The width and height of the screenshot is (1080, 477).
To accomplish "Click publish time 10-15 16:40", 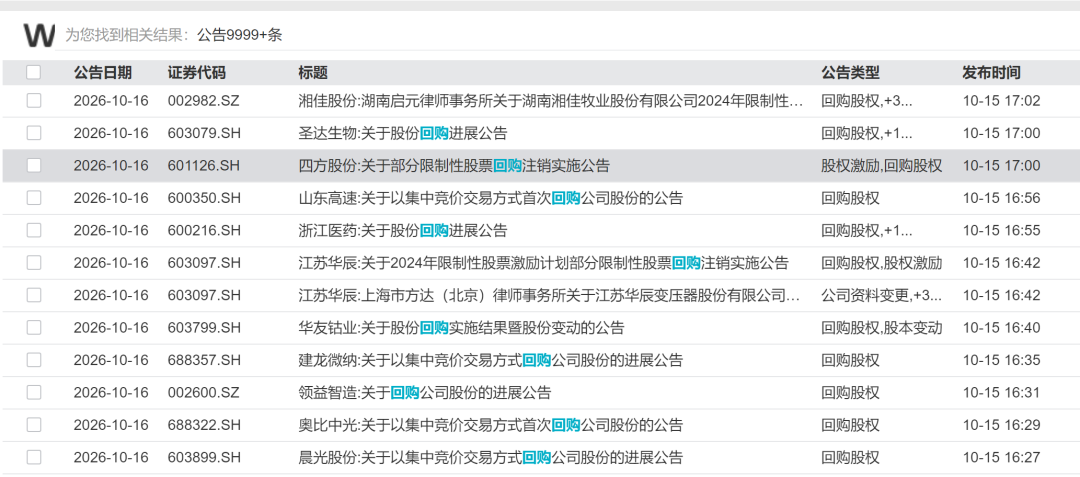I will coord(1001,328).
